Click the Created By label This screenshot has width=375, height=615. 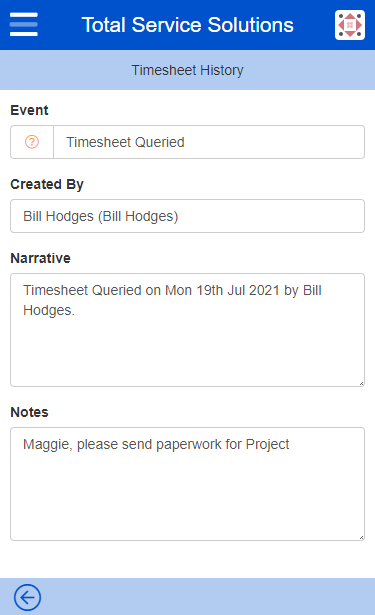(x=47, y=184)
